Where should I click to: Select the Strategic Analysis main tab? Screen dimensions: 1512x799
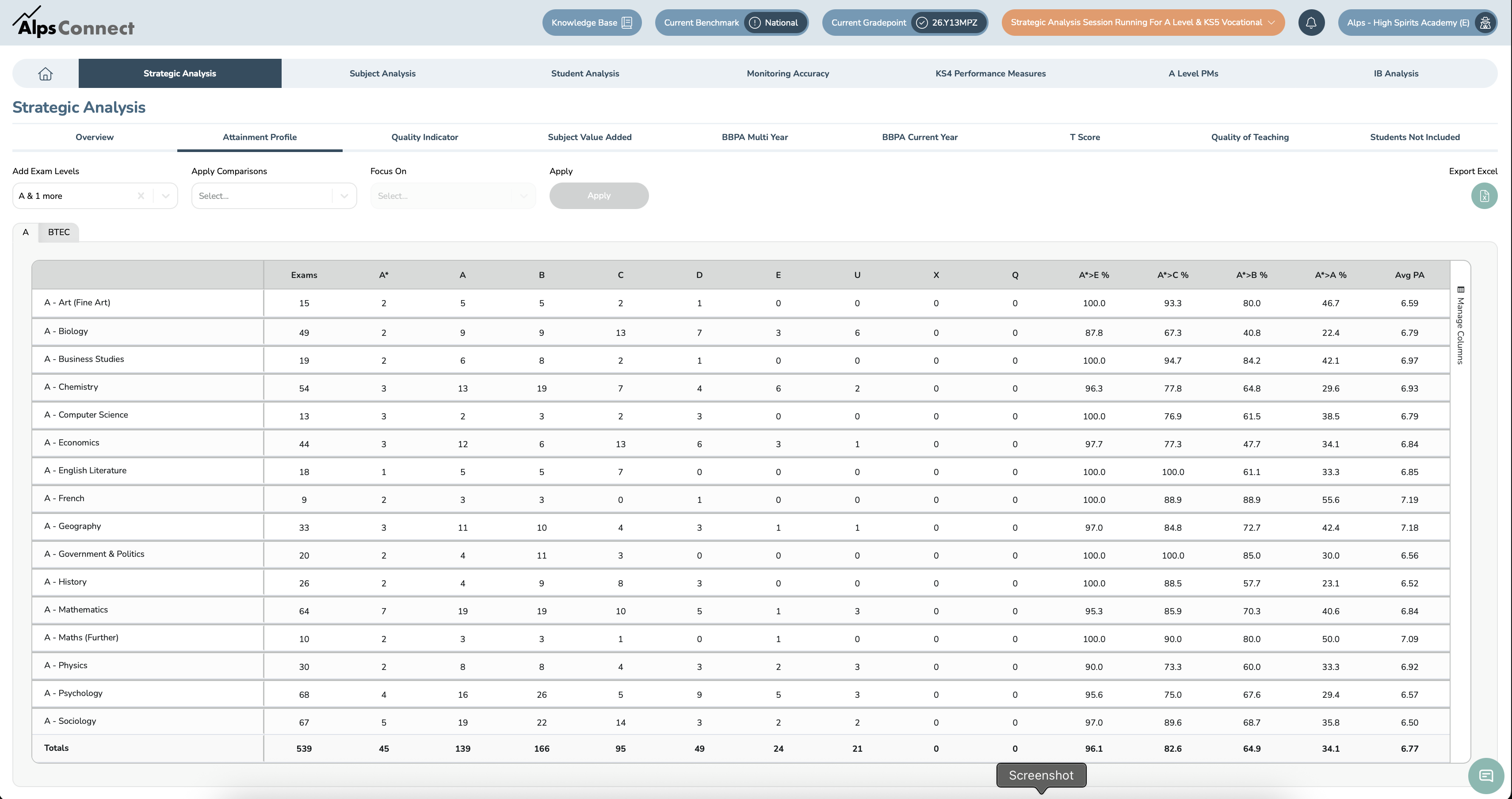pos(179,73)
